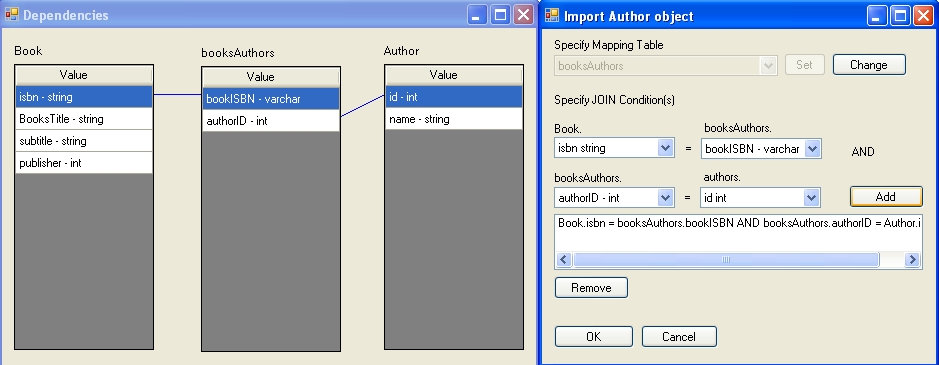This screenshot has width=939, height=365.
Task: Open the id int dropdown under authors.
Action: (811, 197)
